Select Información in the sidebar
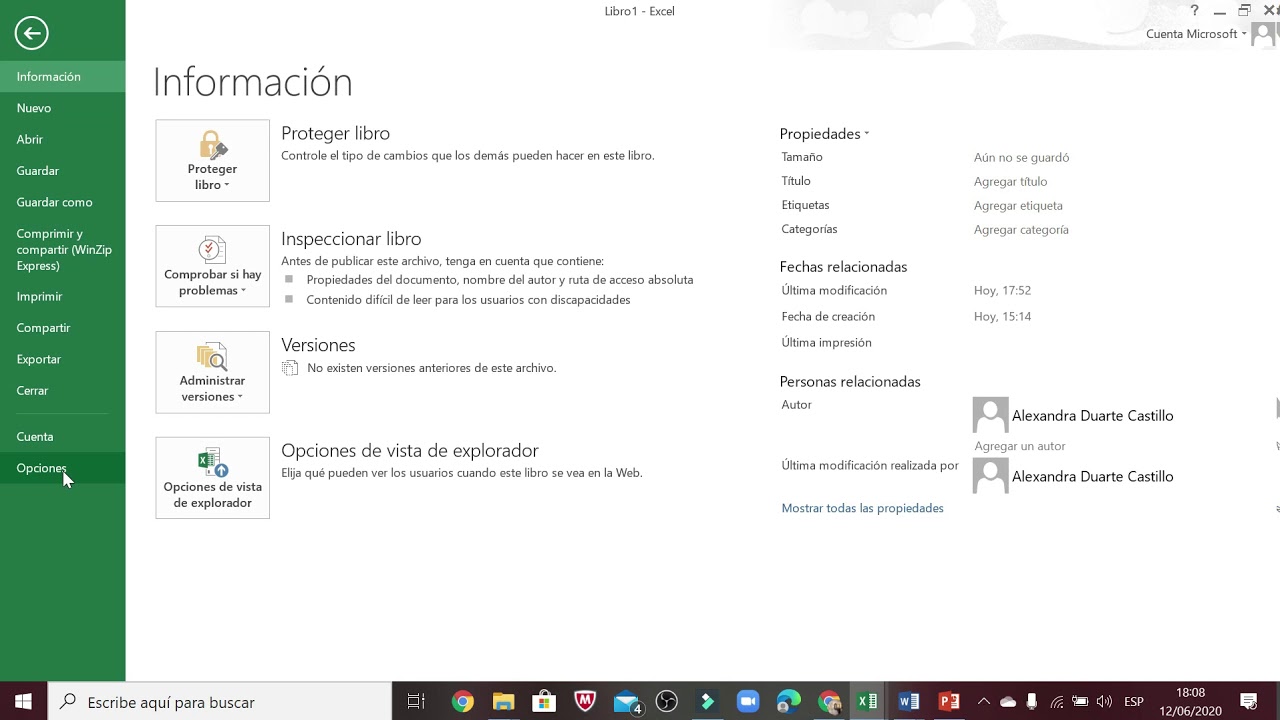Viewport: 1280px width, 720px height. [x=63, y=77]
